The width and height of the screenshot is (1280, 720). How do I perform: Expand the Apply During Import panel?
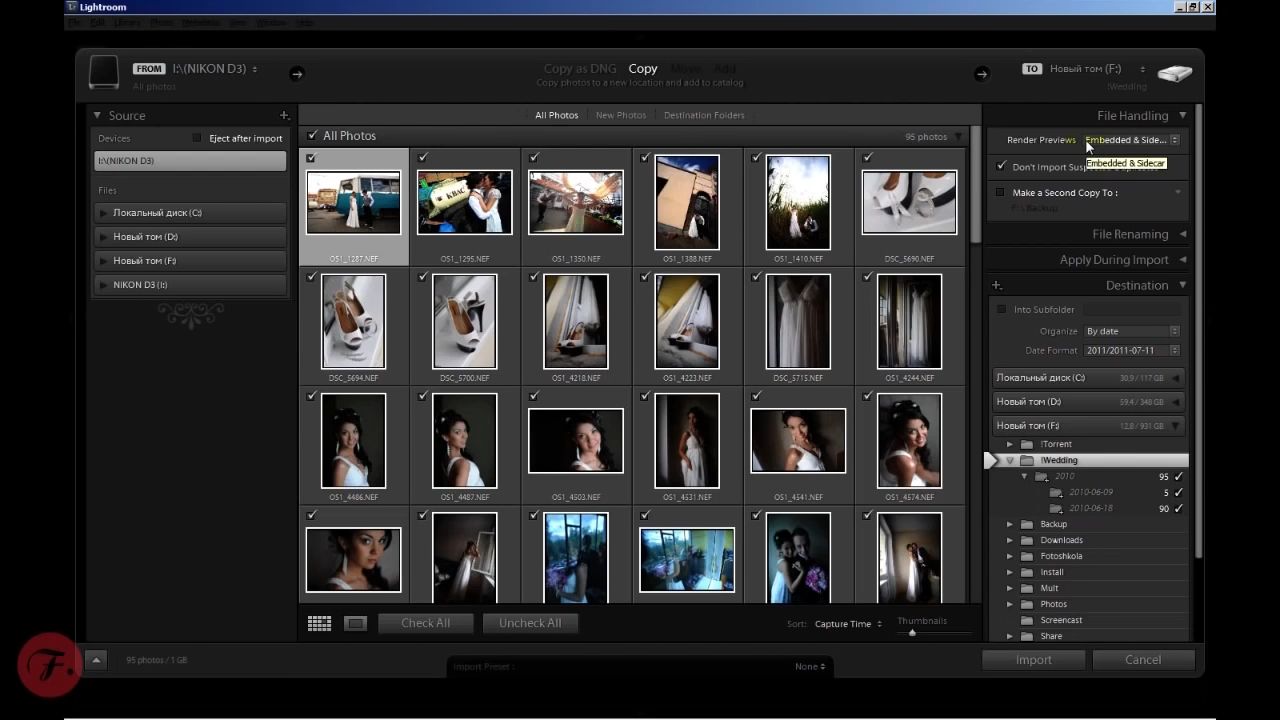(x=1114, y=260)
